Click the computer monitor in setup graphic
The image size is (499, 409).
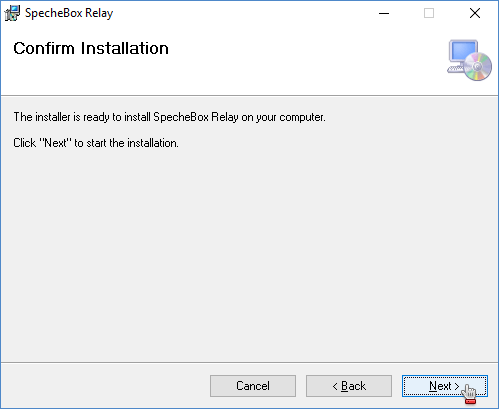(463, 51)
